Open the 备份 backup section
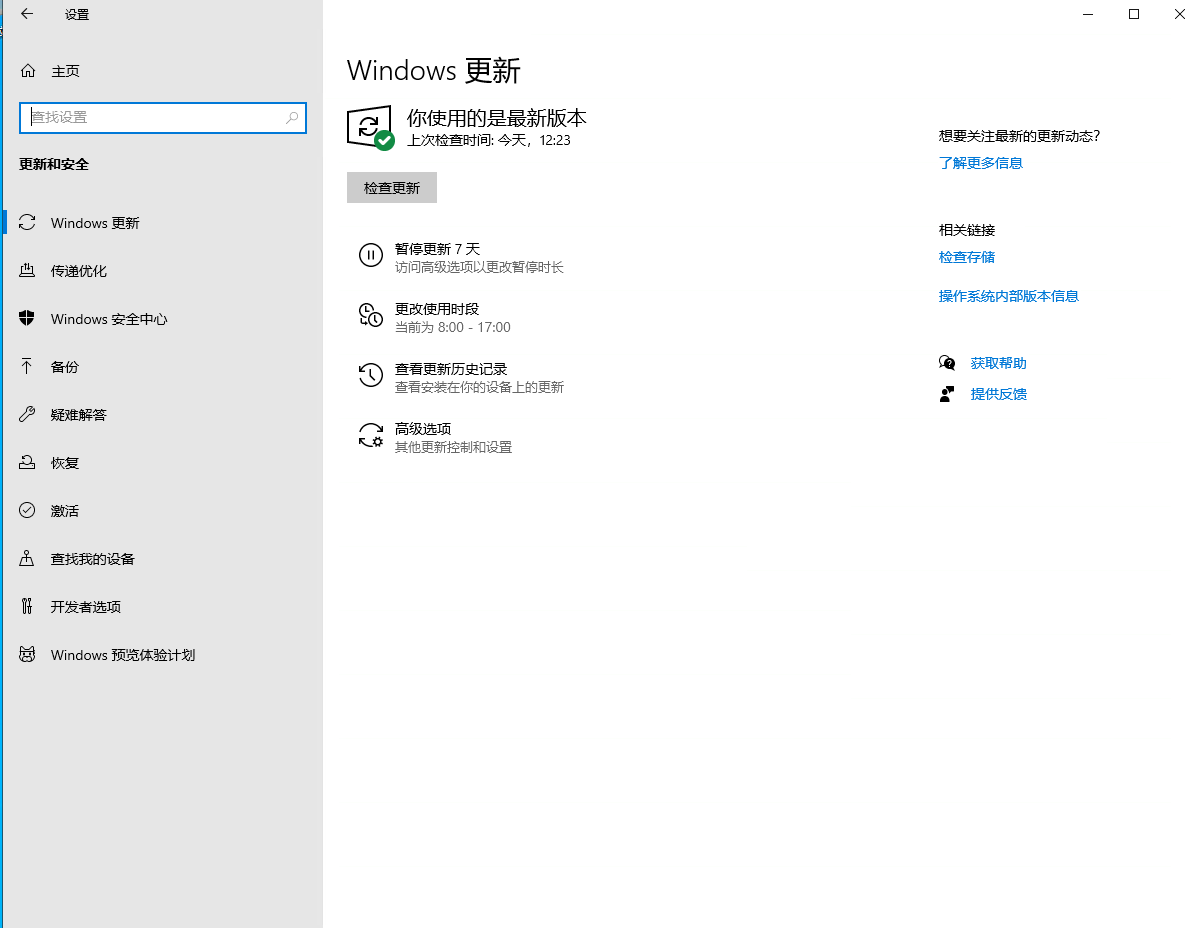1202x928 pixels. click(x=163, y=367)
